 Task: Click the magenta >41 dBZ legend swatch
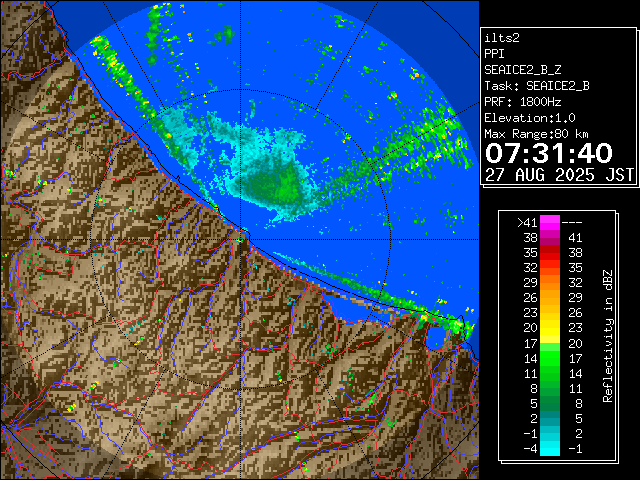pos(550,223)
